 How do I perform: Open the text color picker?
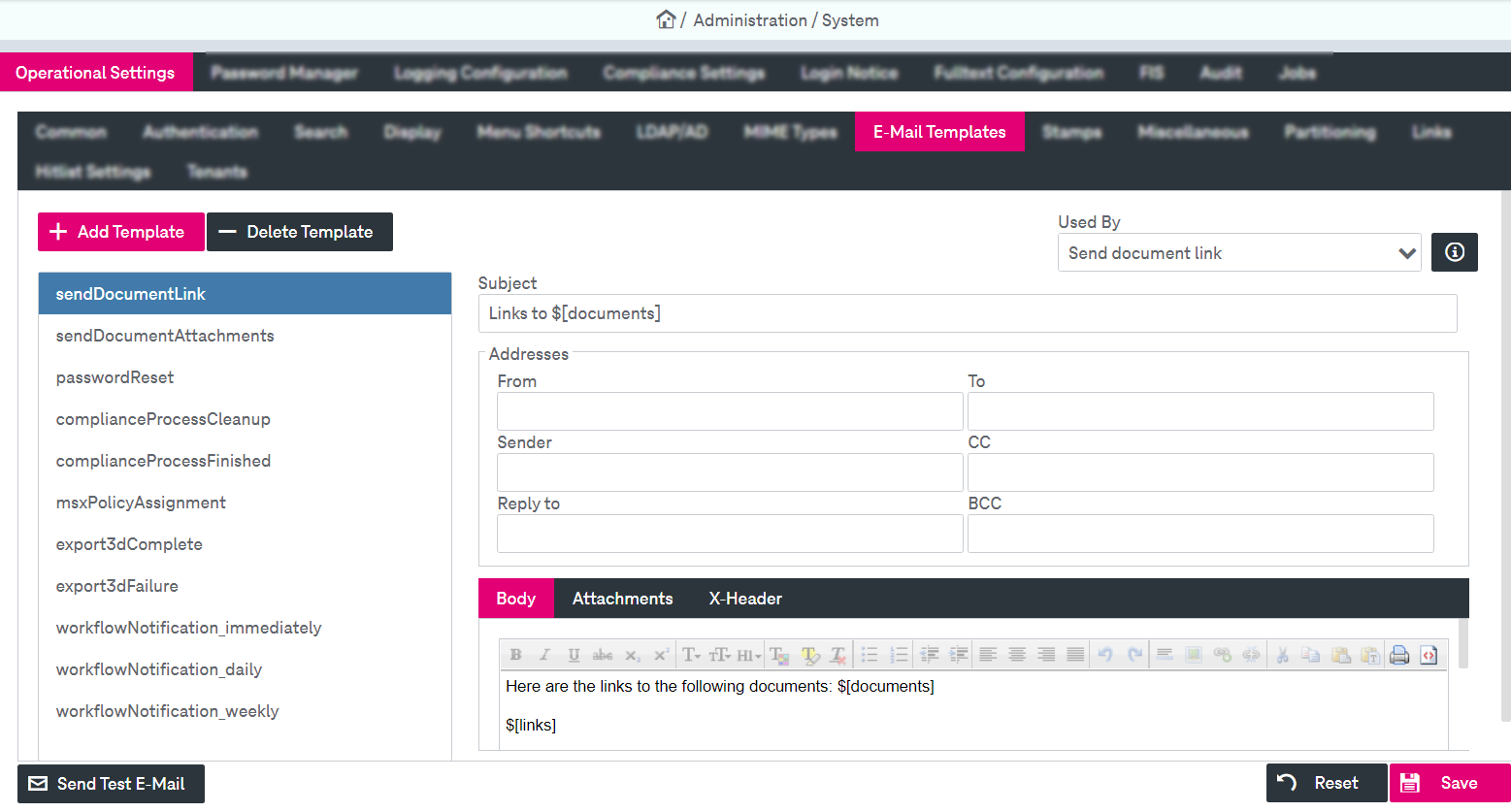click(780, 655)
